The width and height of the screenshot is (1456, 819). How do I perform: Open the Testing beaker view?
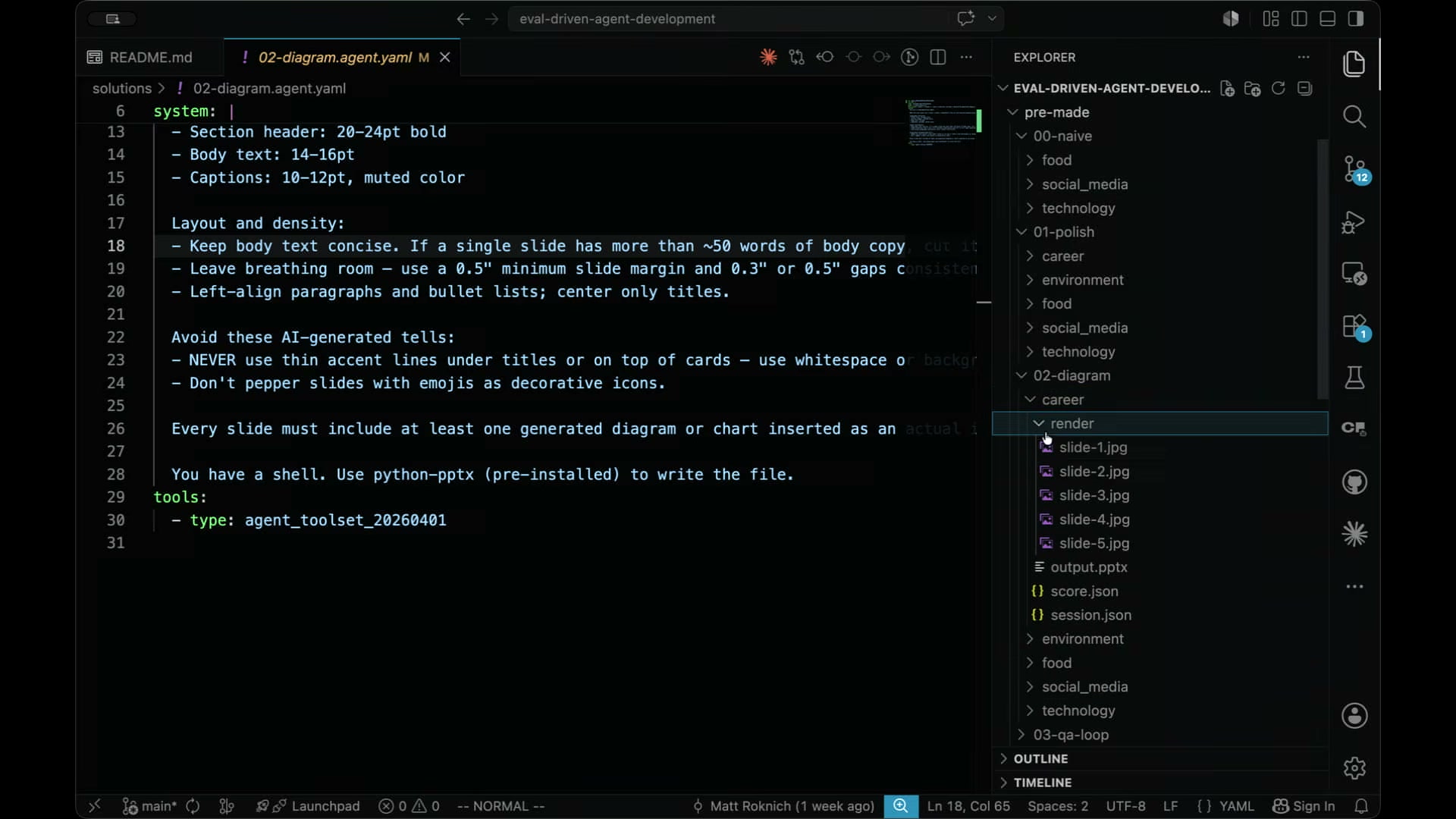[1354, 378]
